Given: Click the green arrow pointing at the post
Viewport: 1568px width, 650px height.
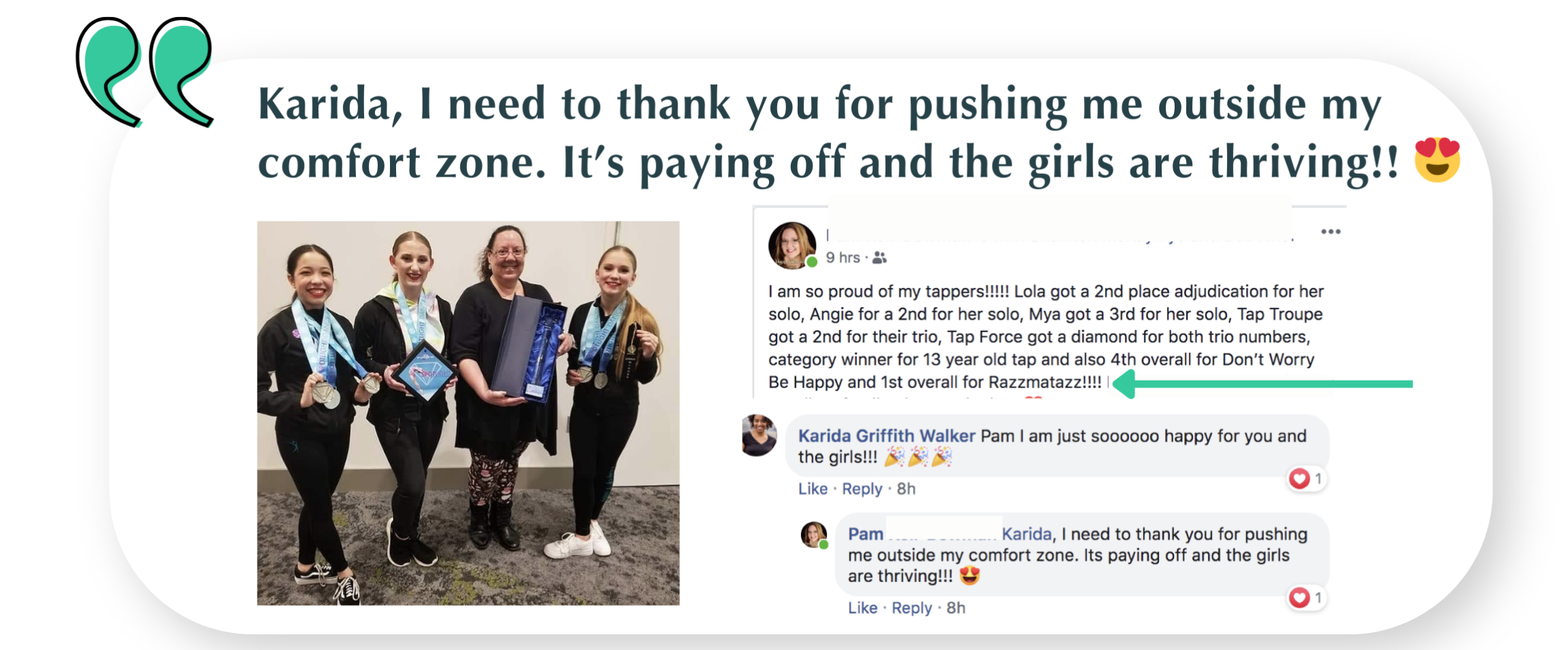Looking at the screenshot, I should pyautogui.click(x=1263, y=384).
